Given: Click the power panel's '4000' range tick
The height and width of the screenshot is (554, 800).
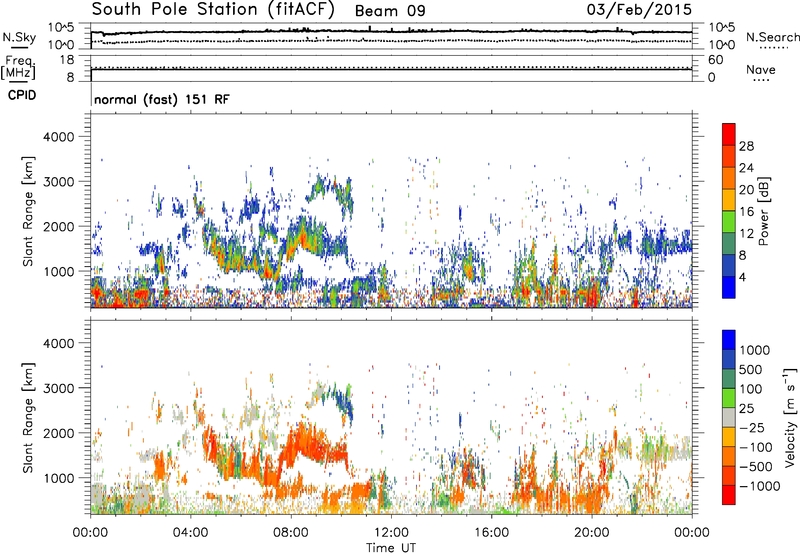Looking at the screenshot, I should tap(58, 137).
